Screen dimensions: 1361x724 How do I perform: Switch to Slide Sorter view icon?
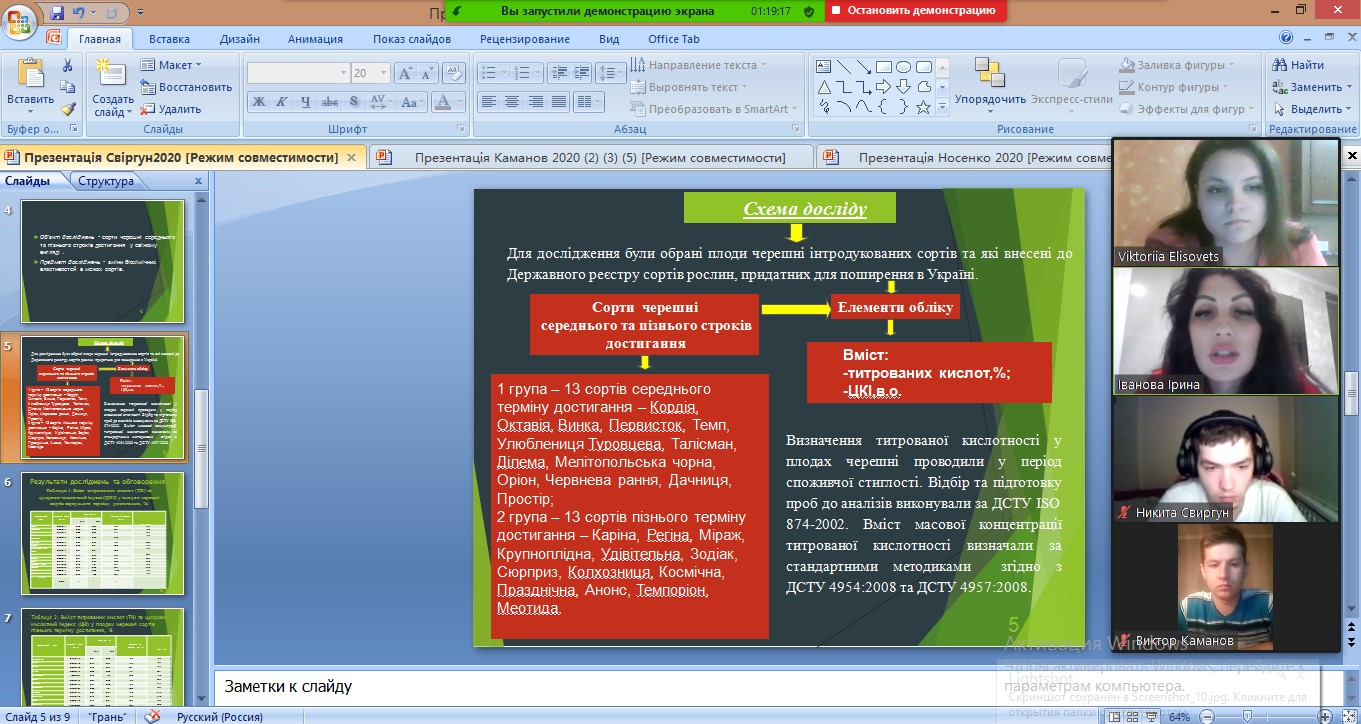click(1132, 716)
